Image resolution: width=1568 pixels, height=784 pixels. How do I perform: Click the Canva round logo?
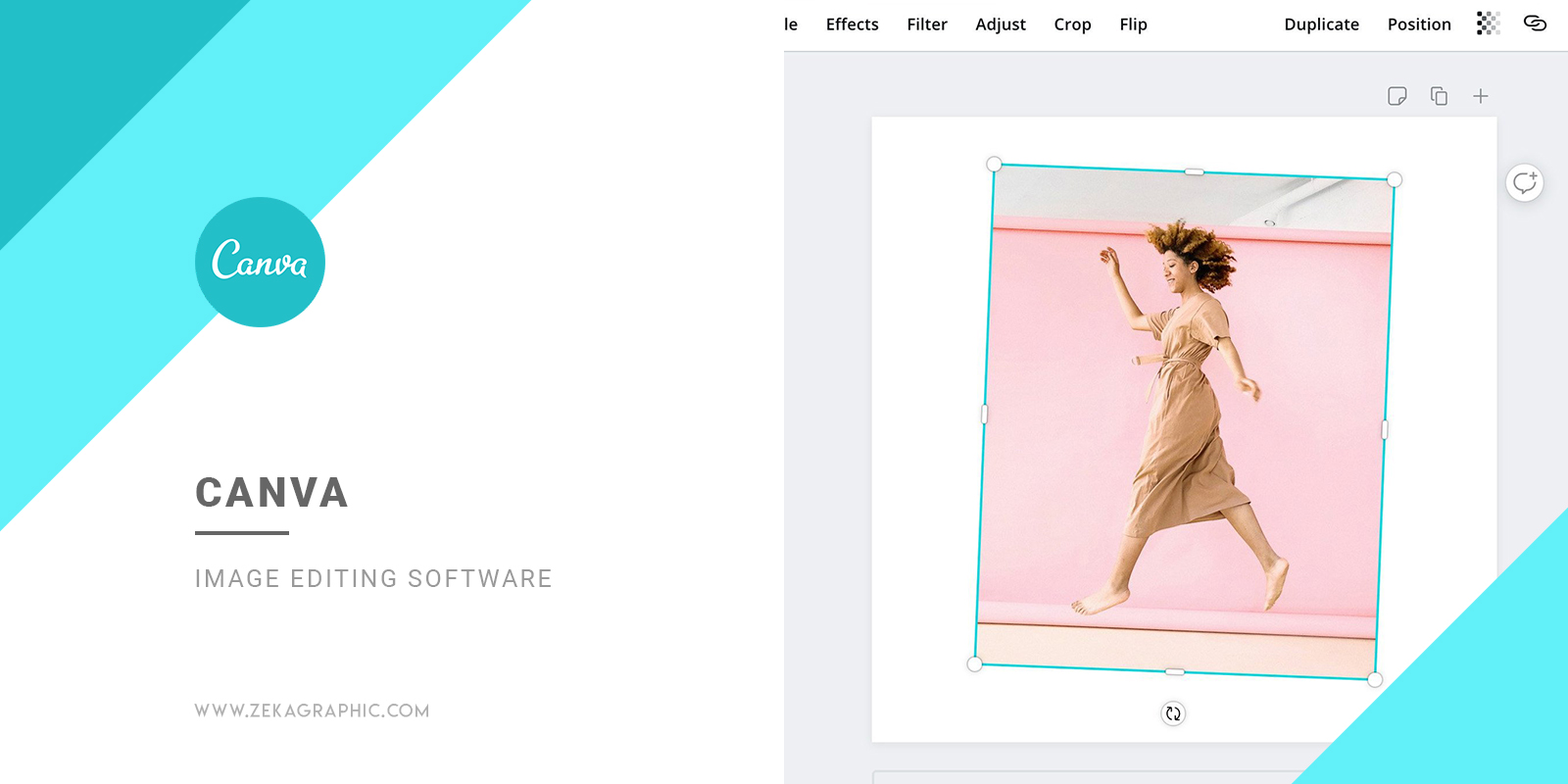point(260,262)
